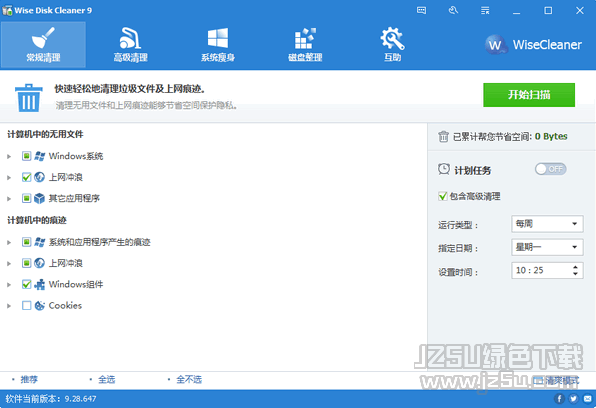Screen dimensions: 596x408
Task: Uncheck the Windows组件 checkbox
Action: [x=26, y=284]
